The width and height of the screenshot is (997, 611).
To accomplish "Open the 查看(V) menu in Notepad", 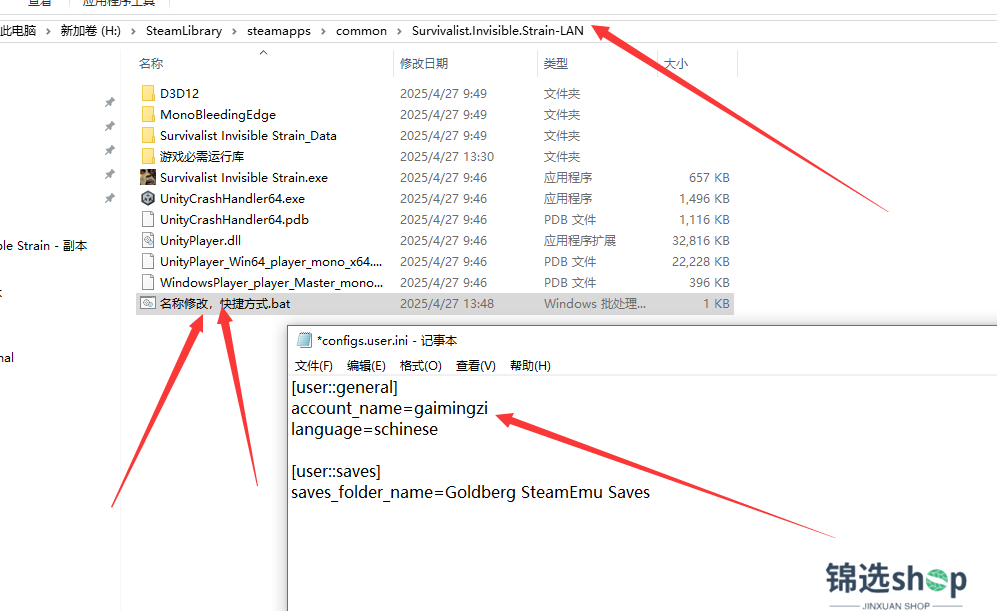I will [x=476, y=366].
